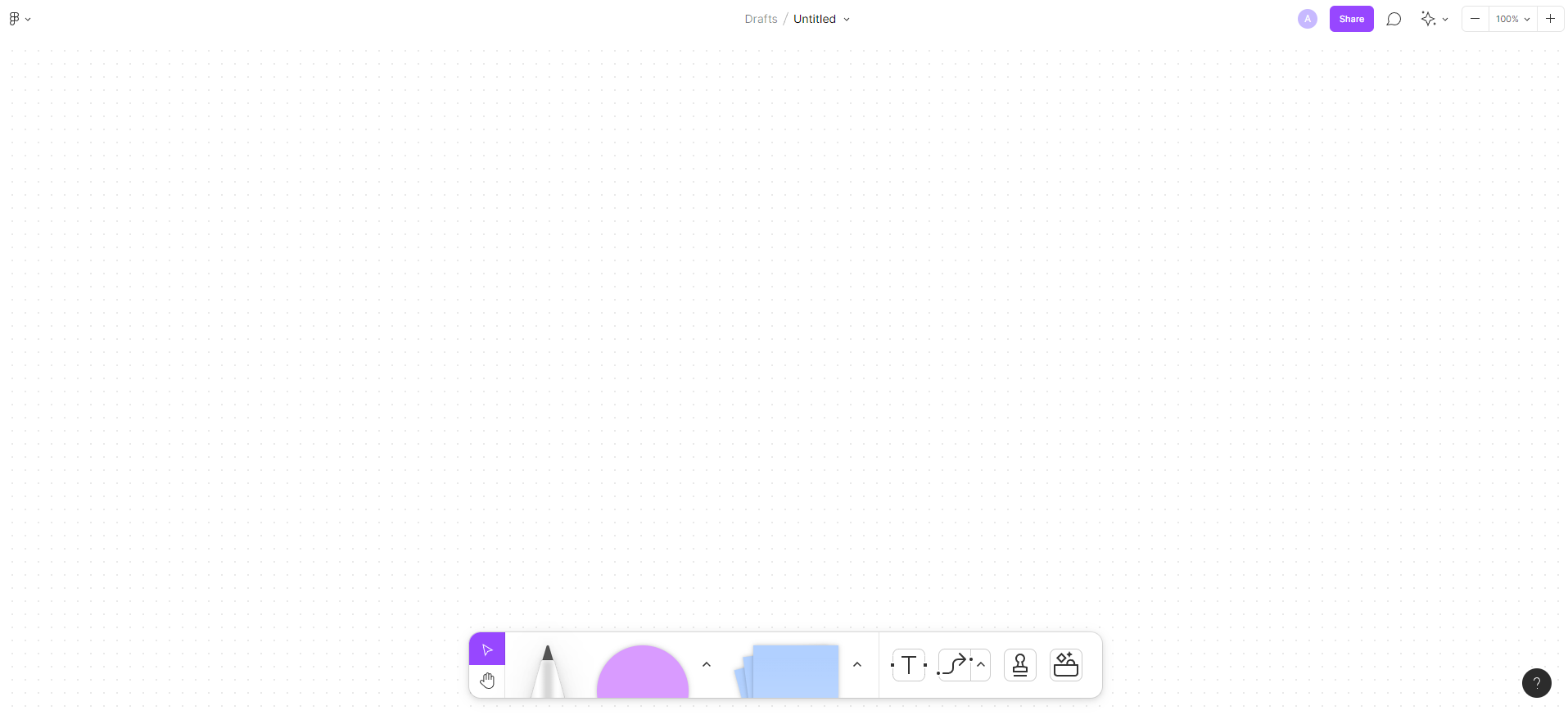Pick the Marker pencil tool
Viewport: 1568px width, 715px height.
coord(548,672)
